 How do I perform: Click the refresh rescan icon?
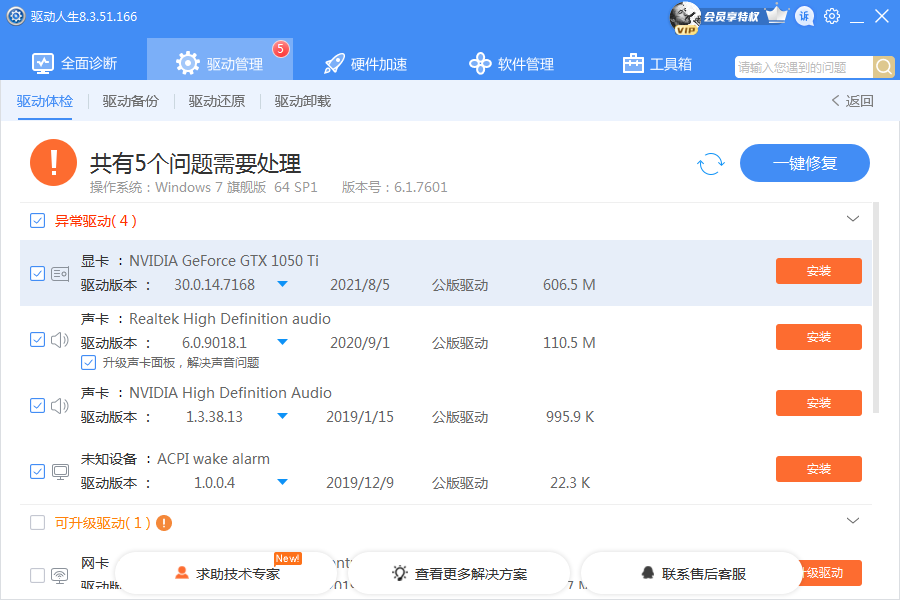[711, 164]
